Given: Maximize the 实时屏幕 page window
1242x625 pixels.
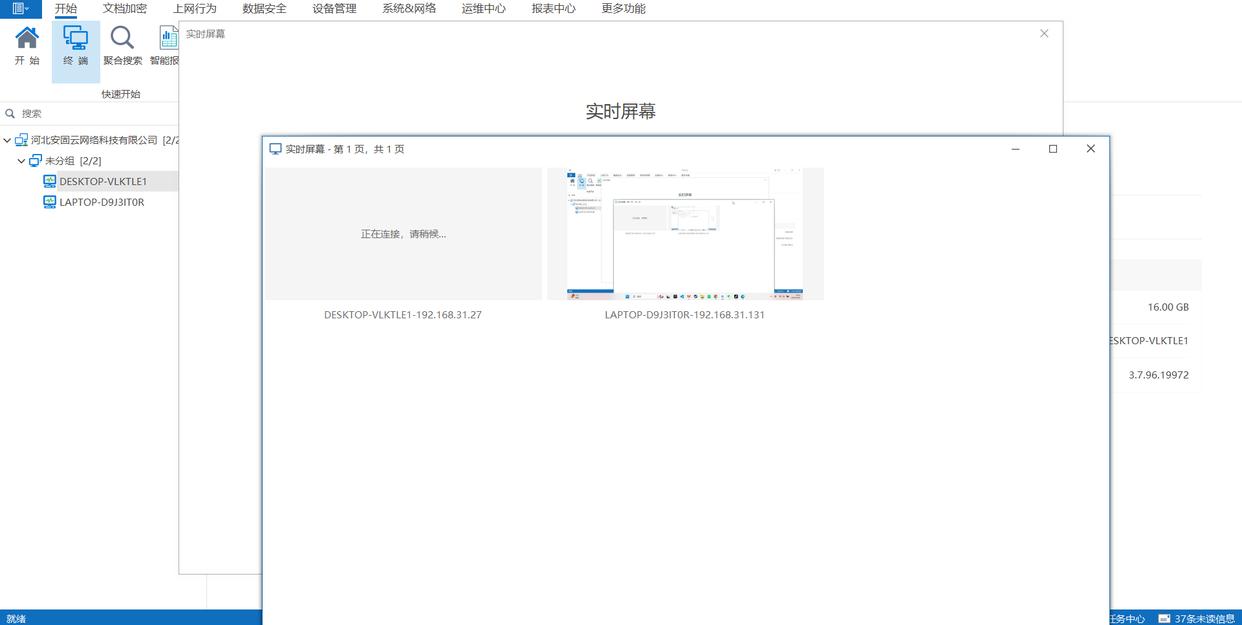Looking at the screenshot, I should (x=1053, y=149).
